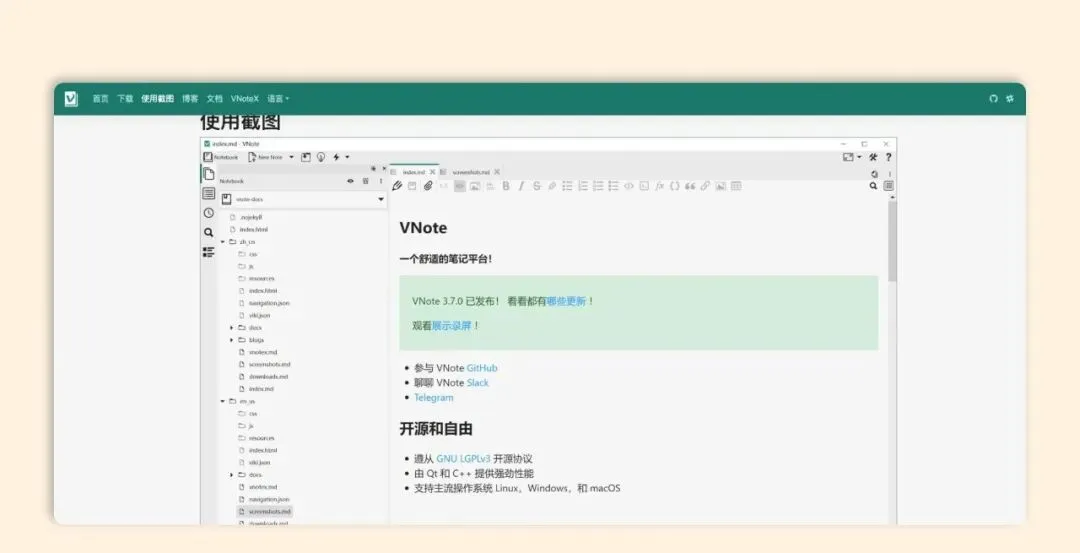The image size is (1080, 553).
Task: Click the expand content area icon
Action: pyautogui.click(x=848, y=157)
